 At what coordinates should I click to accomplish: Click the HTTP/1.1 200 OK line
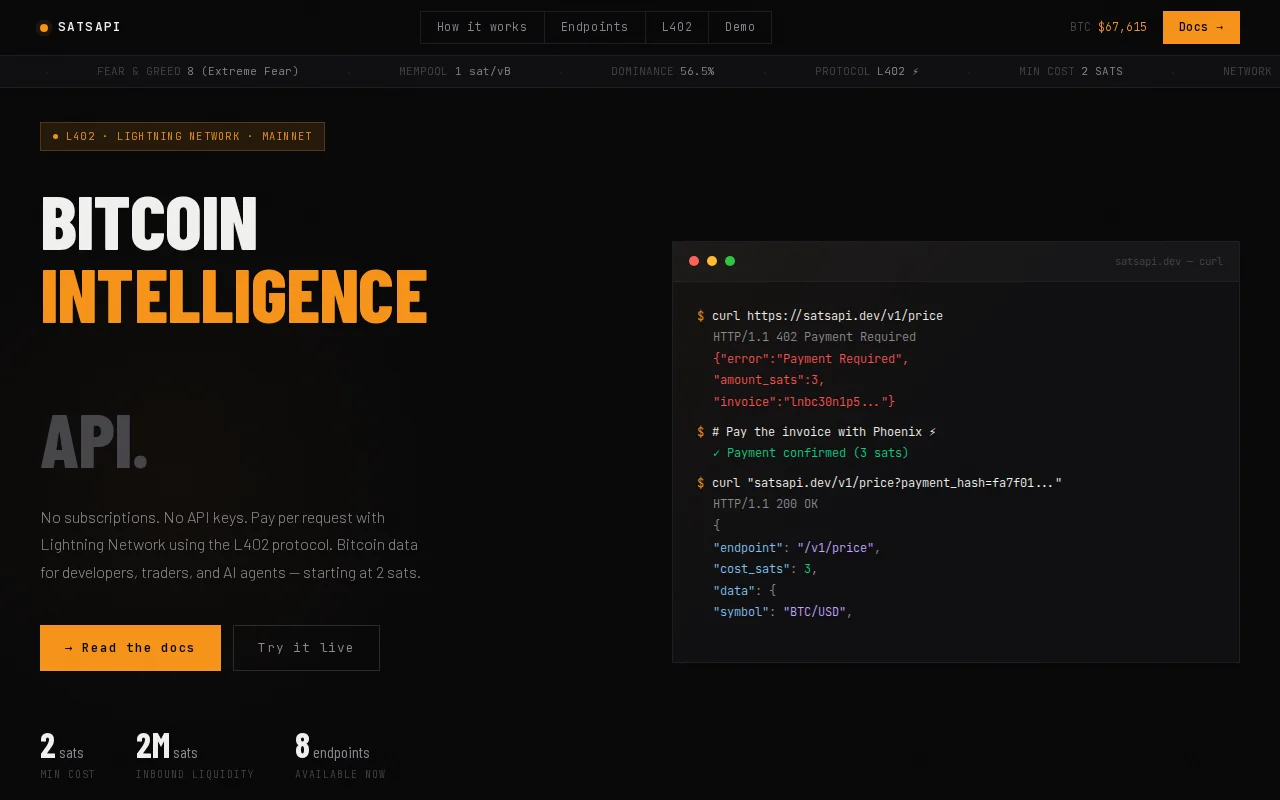[x=765, y=504]
